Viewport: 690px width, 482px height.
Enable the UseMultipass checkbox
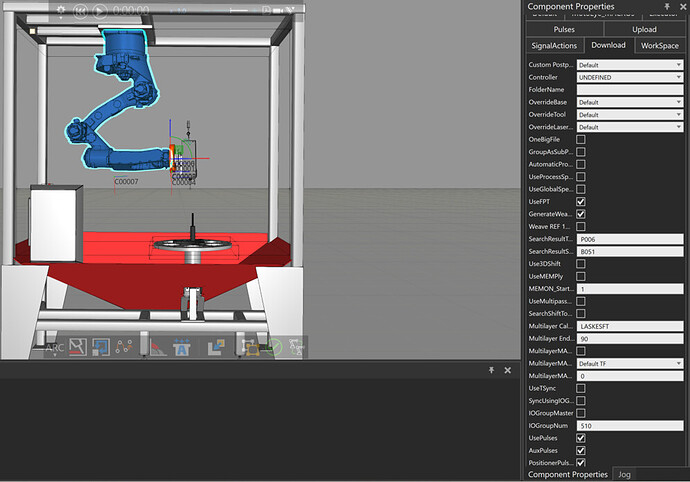581,301
